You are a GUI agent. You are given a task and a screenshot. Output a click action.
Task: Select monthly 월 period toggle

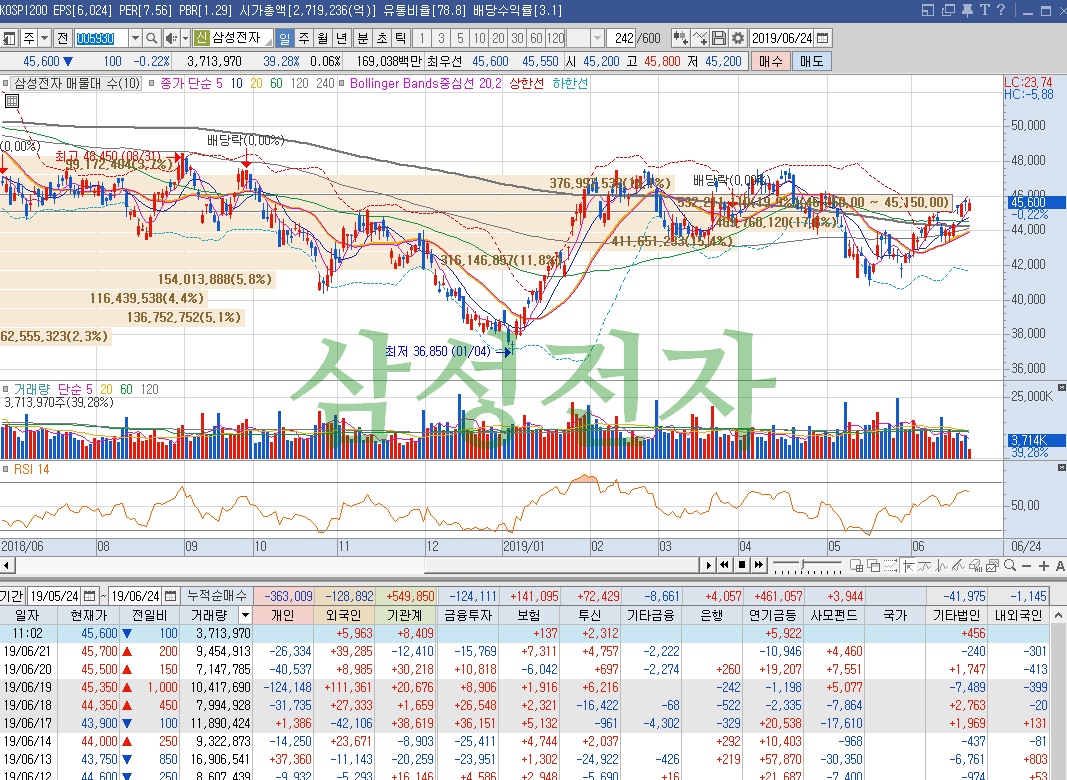coord(323,38)
